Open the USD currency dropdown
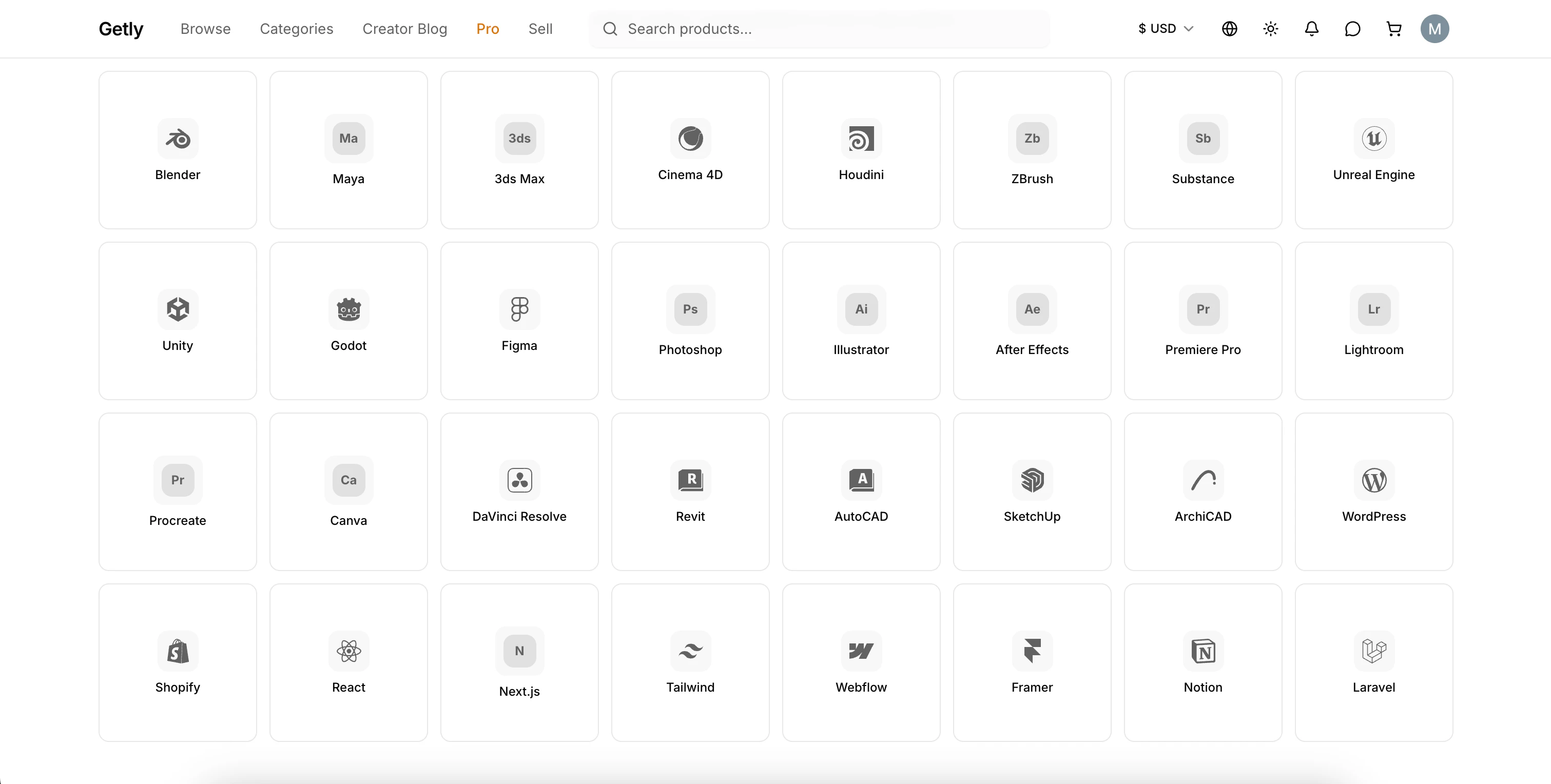The image size is (1551, 784). (x=1166, y=29)
